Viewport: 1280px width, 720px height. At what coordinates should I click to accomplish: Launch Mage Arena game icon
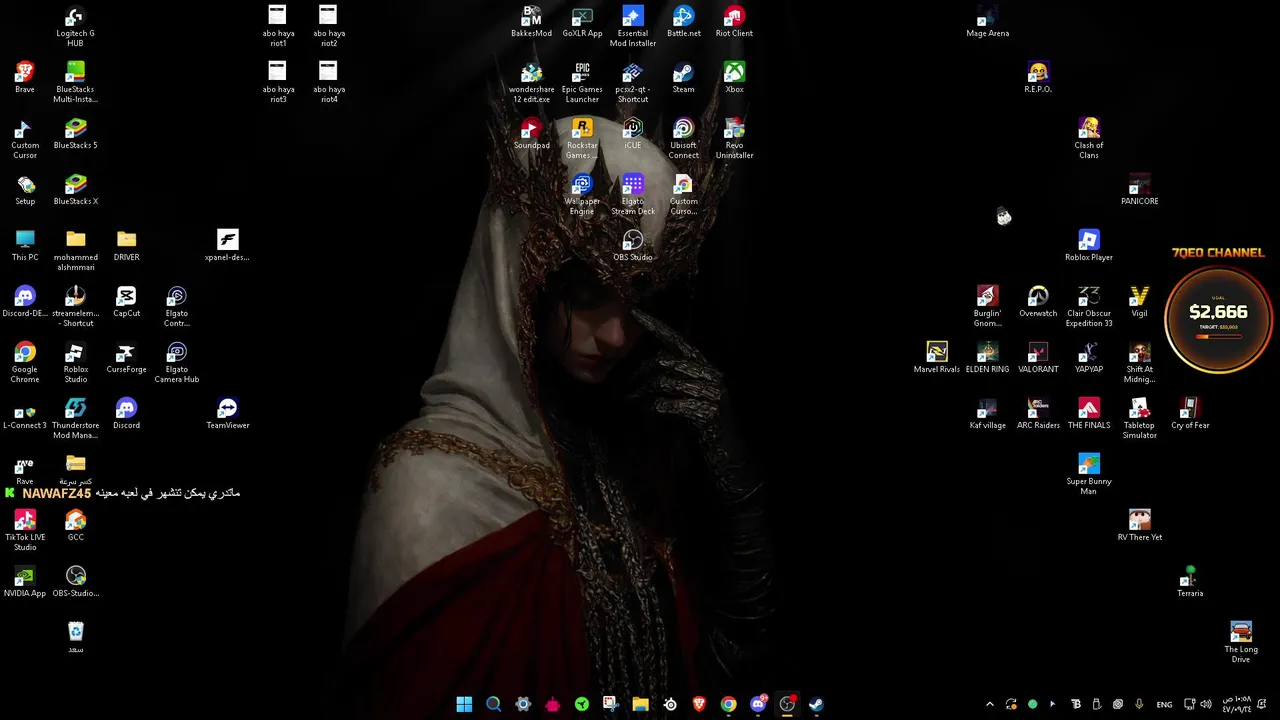[988, 22]
